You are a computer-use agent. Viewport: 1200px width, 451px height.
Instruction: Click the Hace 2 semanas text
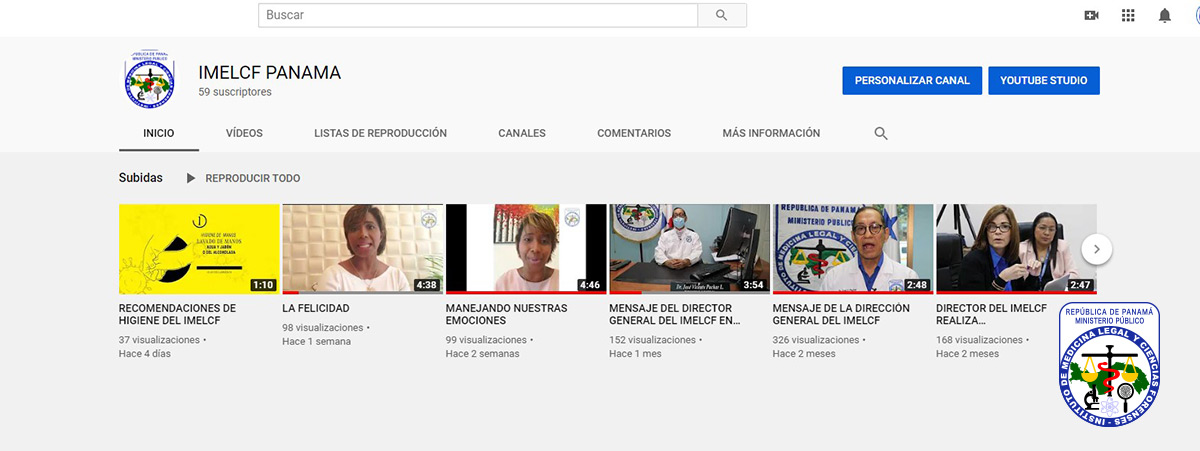pyautogui.click(x=484, y=354)
